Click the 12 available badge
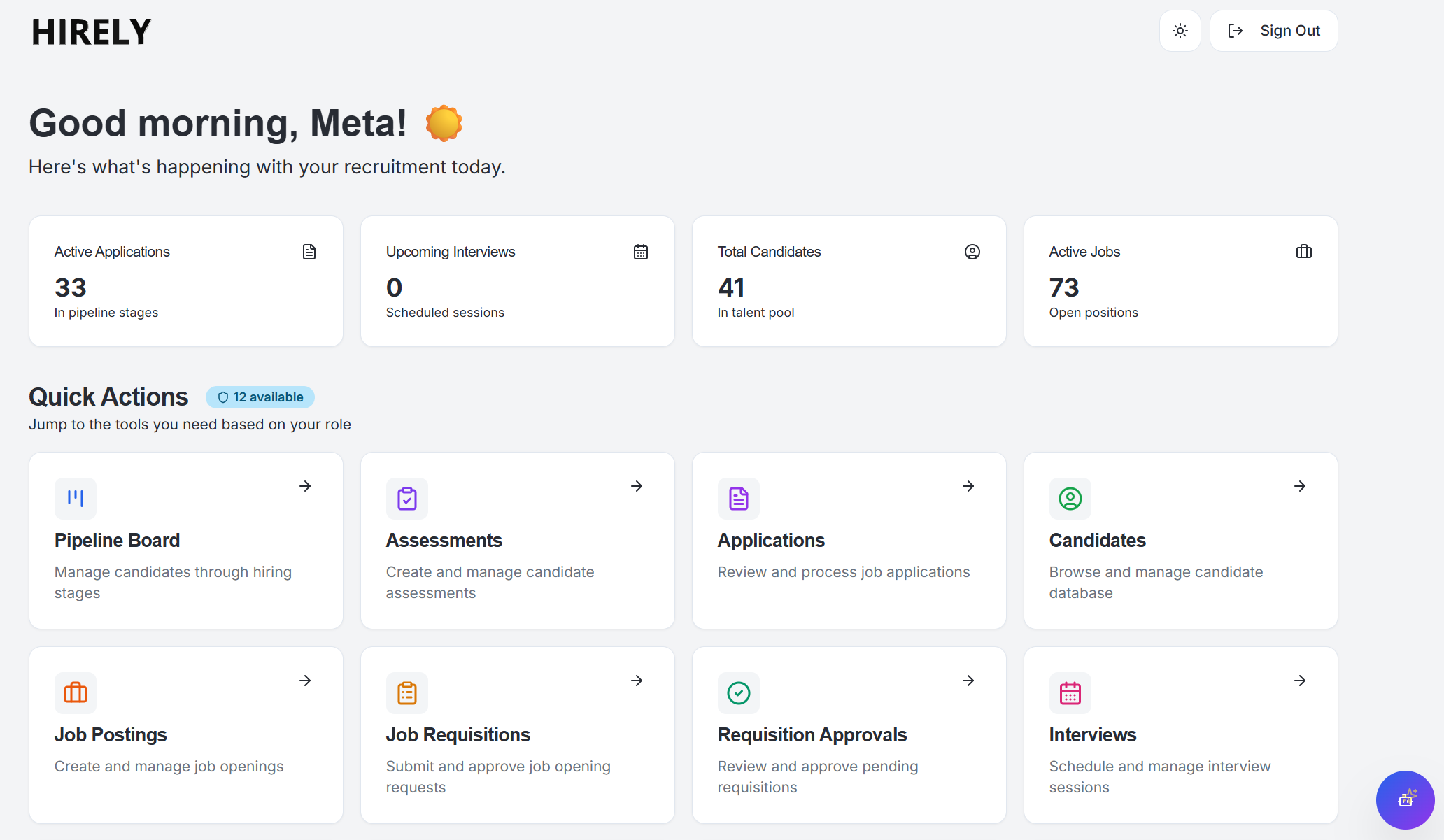 point(260,397)
